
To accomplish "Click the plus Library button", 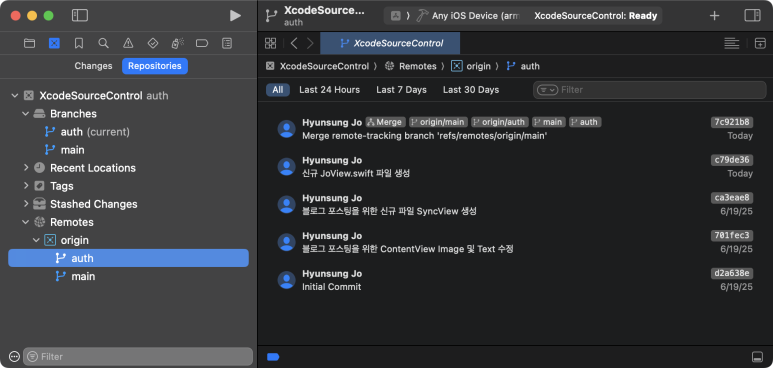I will 714,15.
